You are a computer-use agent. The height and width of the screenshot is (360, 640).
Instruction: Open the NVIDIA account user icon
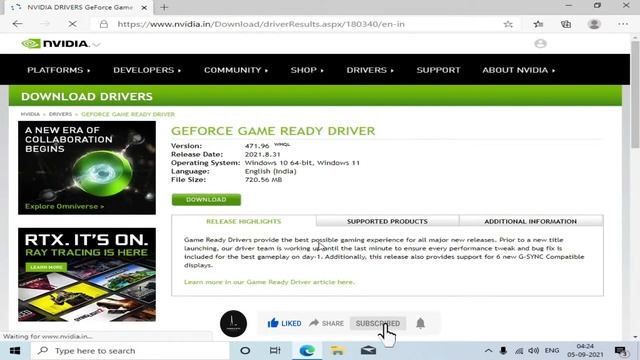540,44
